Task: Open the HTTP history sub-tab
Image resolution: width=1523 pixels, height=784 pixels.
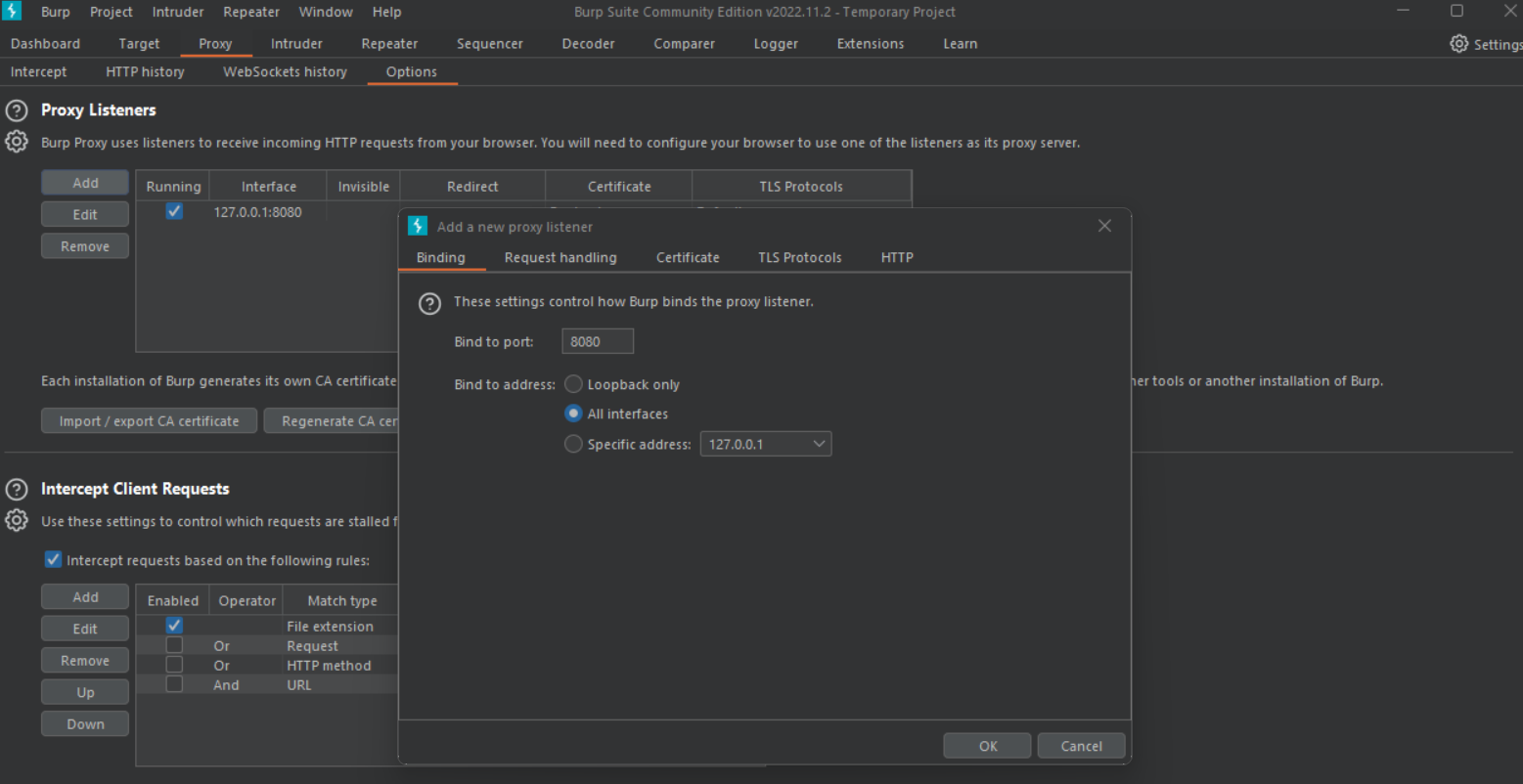Action: [145, 72]
